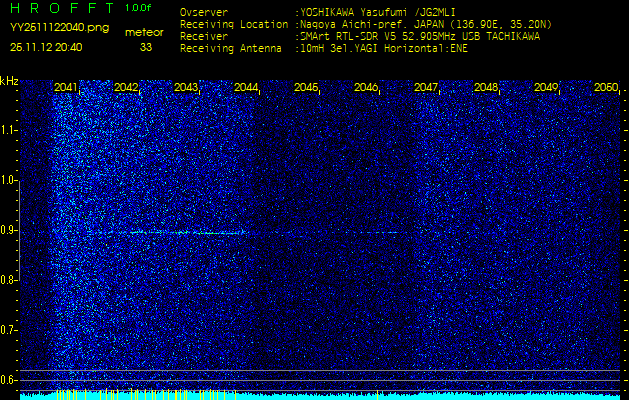Click the meteor count value 33
Screen dimensions: 629x400
(146, 47)
